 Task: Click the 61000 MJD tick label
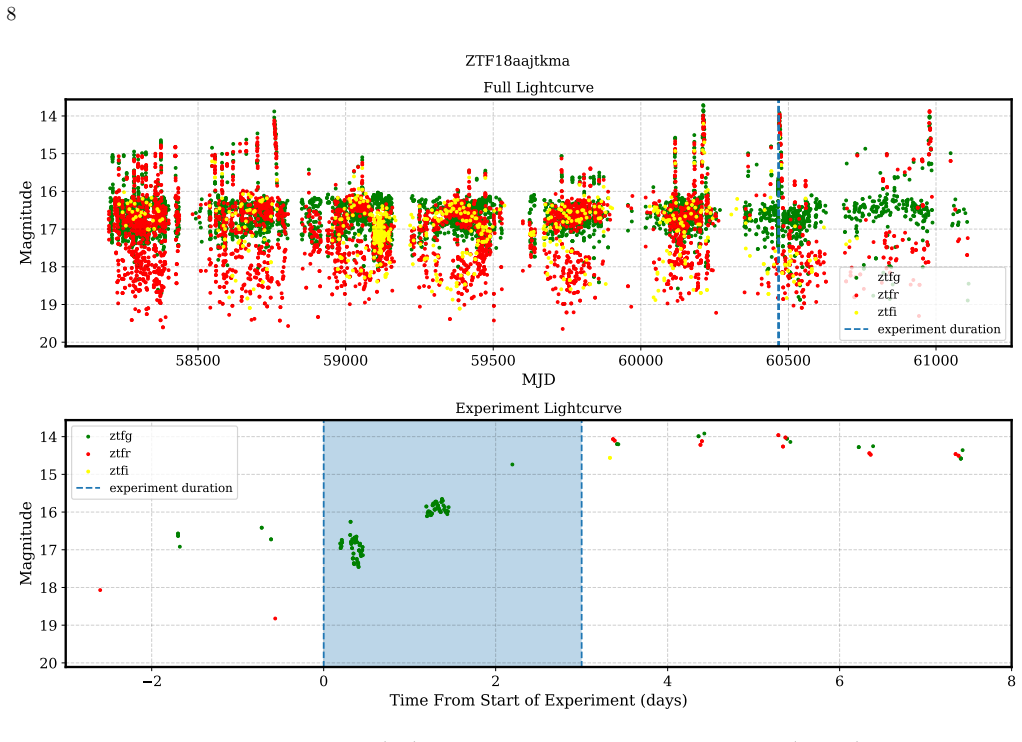[935, 361]
